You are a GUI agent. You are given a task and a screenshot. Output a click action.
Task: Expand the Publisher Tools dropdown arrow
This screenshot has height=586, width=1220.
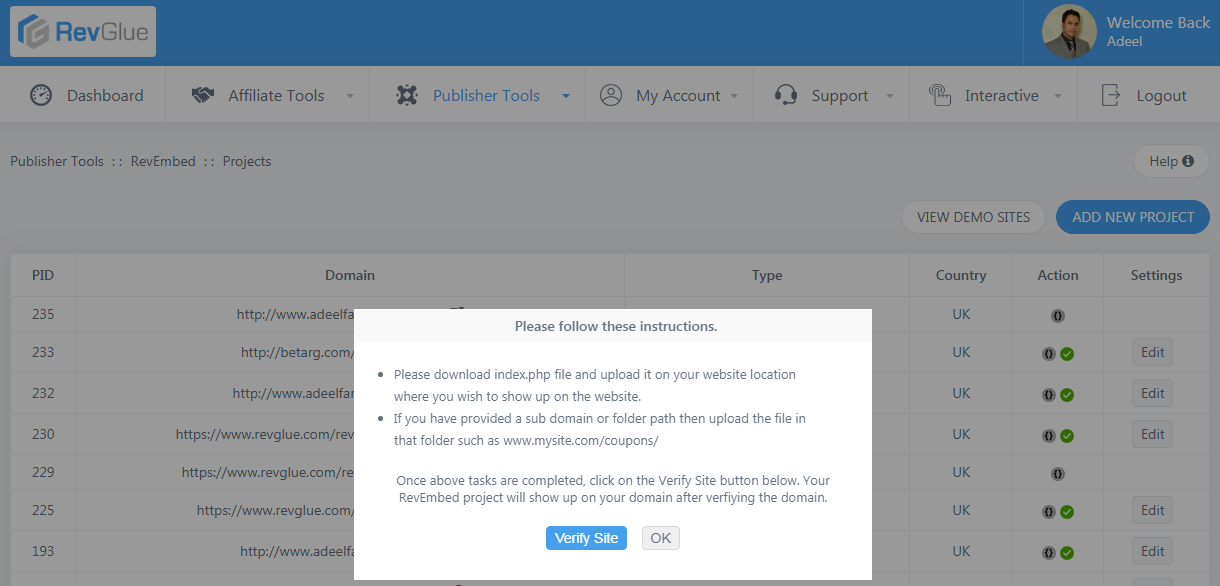[566, 96]
